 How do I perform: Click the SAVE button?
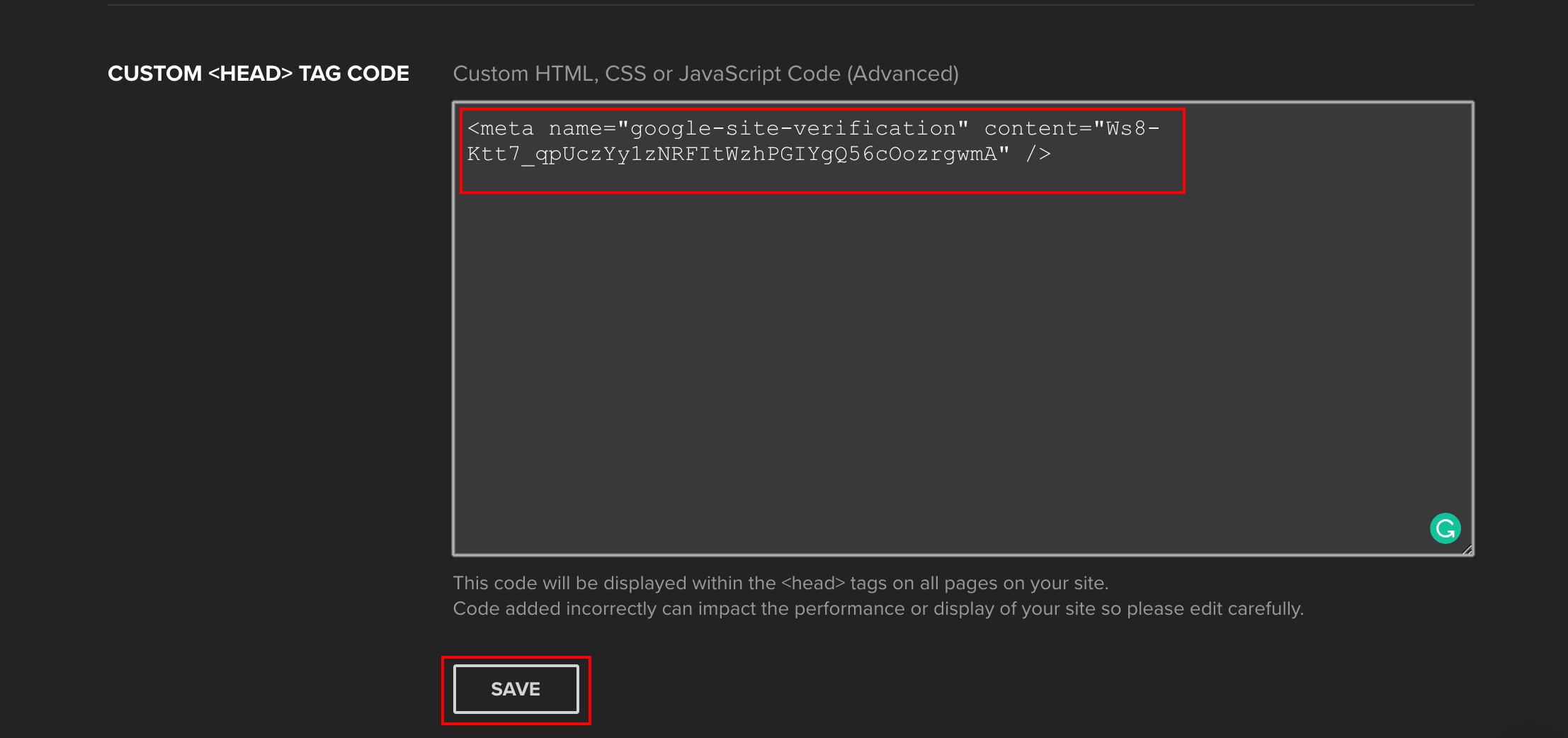click(516, 689)
